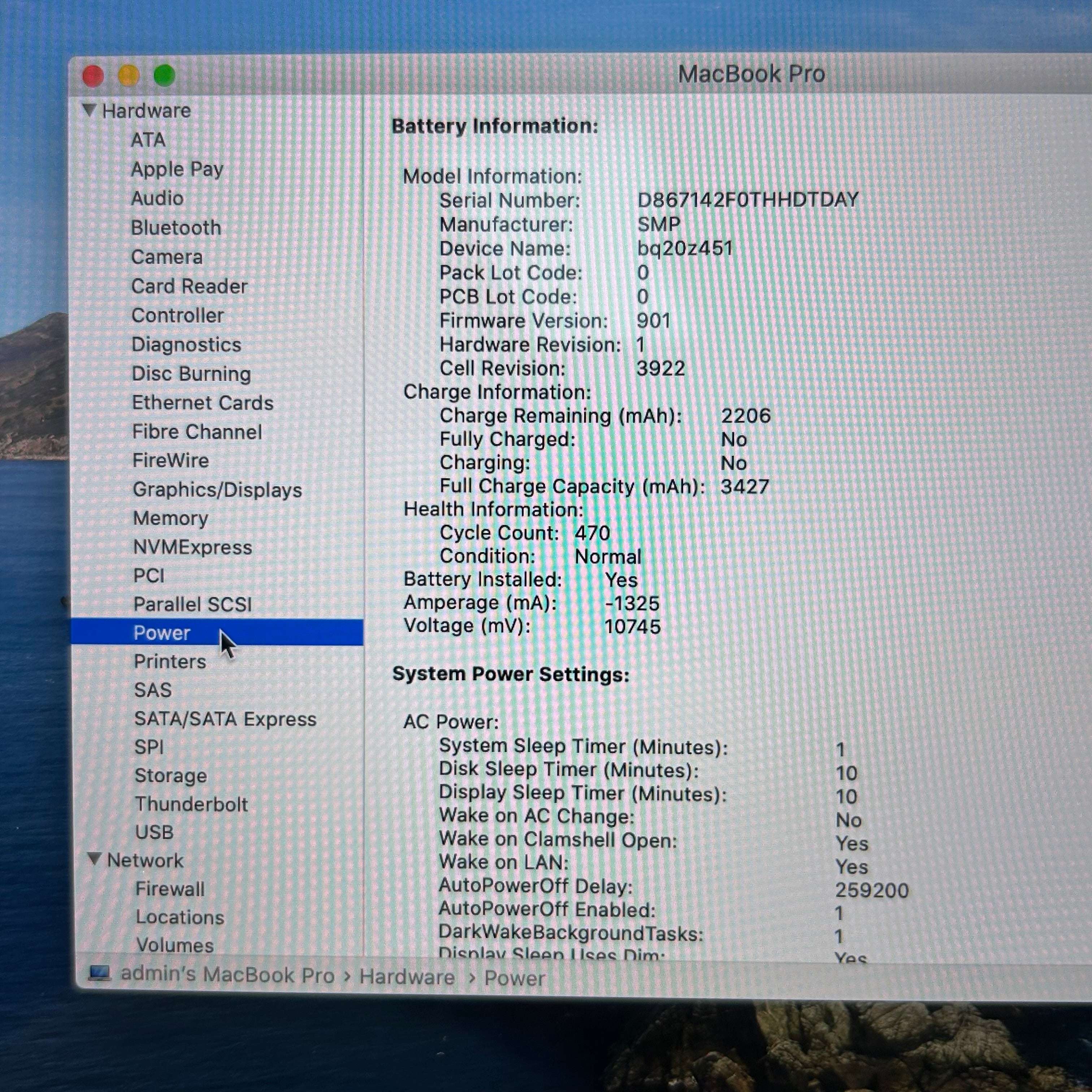Select Disc Burning in sidebar
Viewport: 1092px width, 1092px height.
191,374
